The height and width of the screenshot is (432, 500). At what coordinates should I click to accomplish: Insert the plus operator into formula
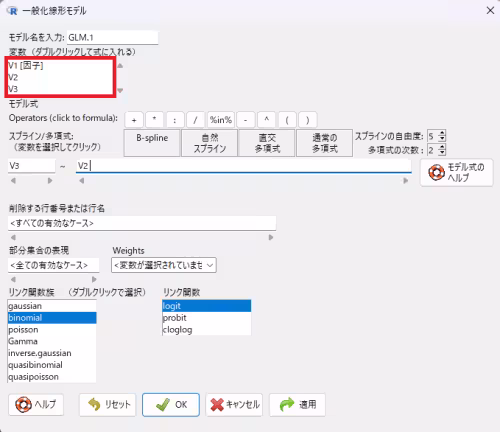134,120
